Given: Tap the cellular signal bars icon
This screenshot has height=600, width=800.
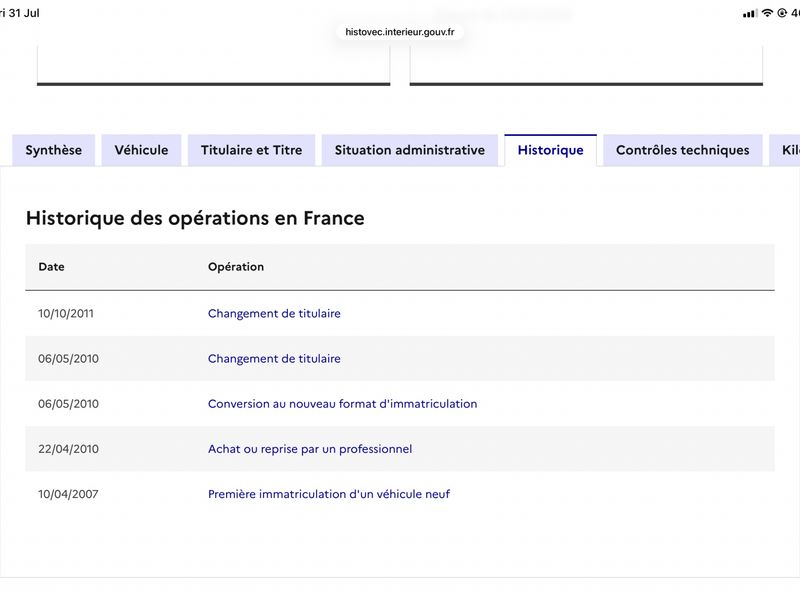Looking at the screenshot, I should [750, 14].
